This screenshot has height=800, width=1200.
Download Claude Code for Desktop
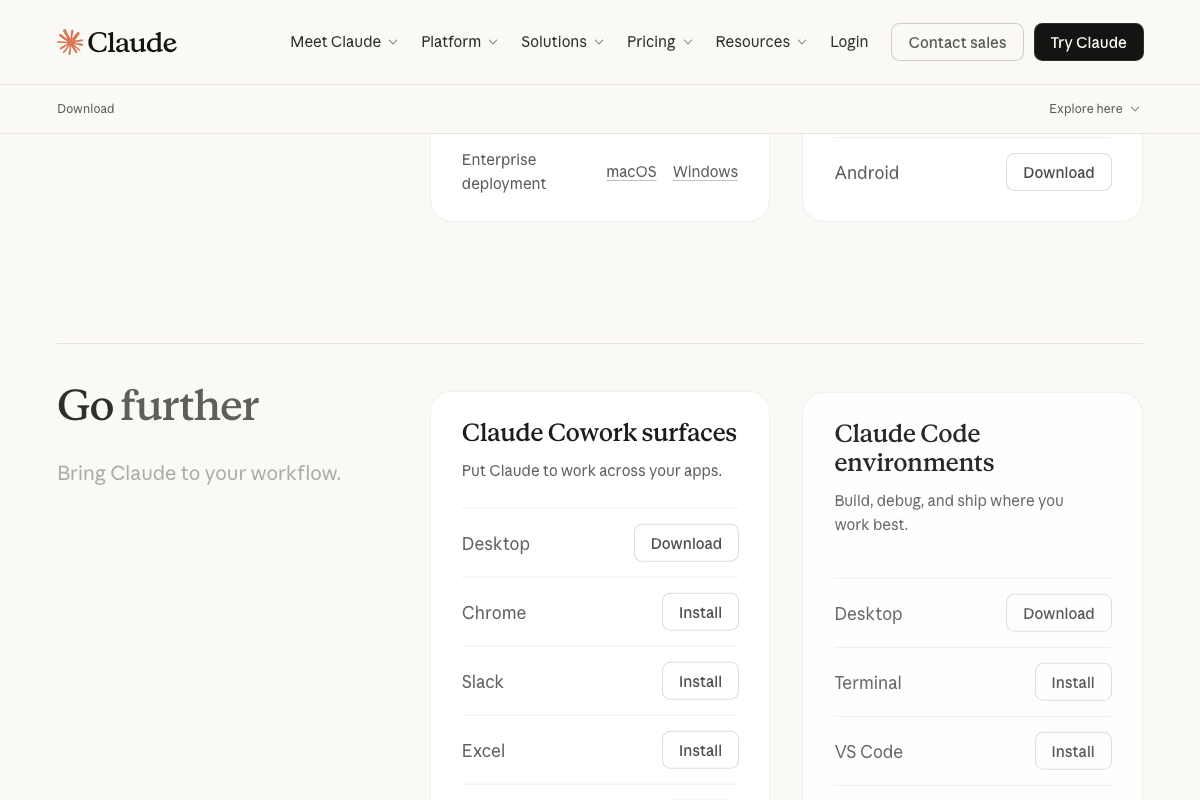[1058, 613]
